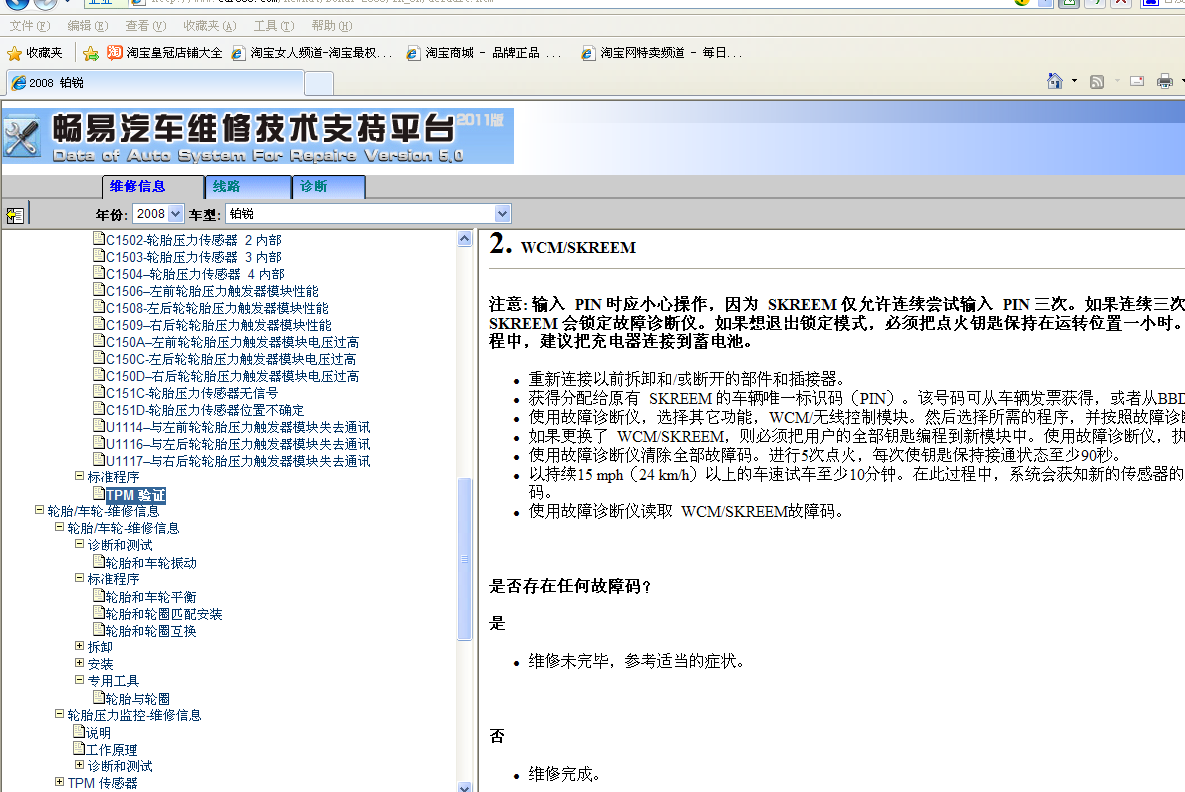Collapse the 诊断和测试 node above 轮胎和车轮振动
This screenshot has width=1185, height=792.
click(x=79, y=544)
